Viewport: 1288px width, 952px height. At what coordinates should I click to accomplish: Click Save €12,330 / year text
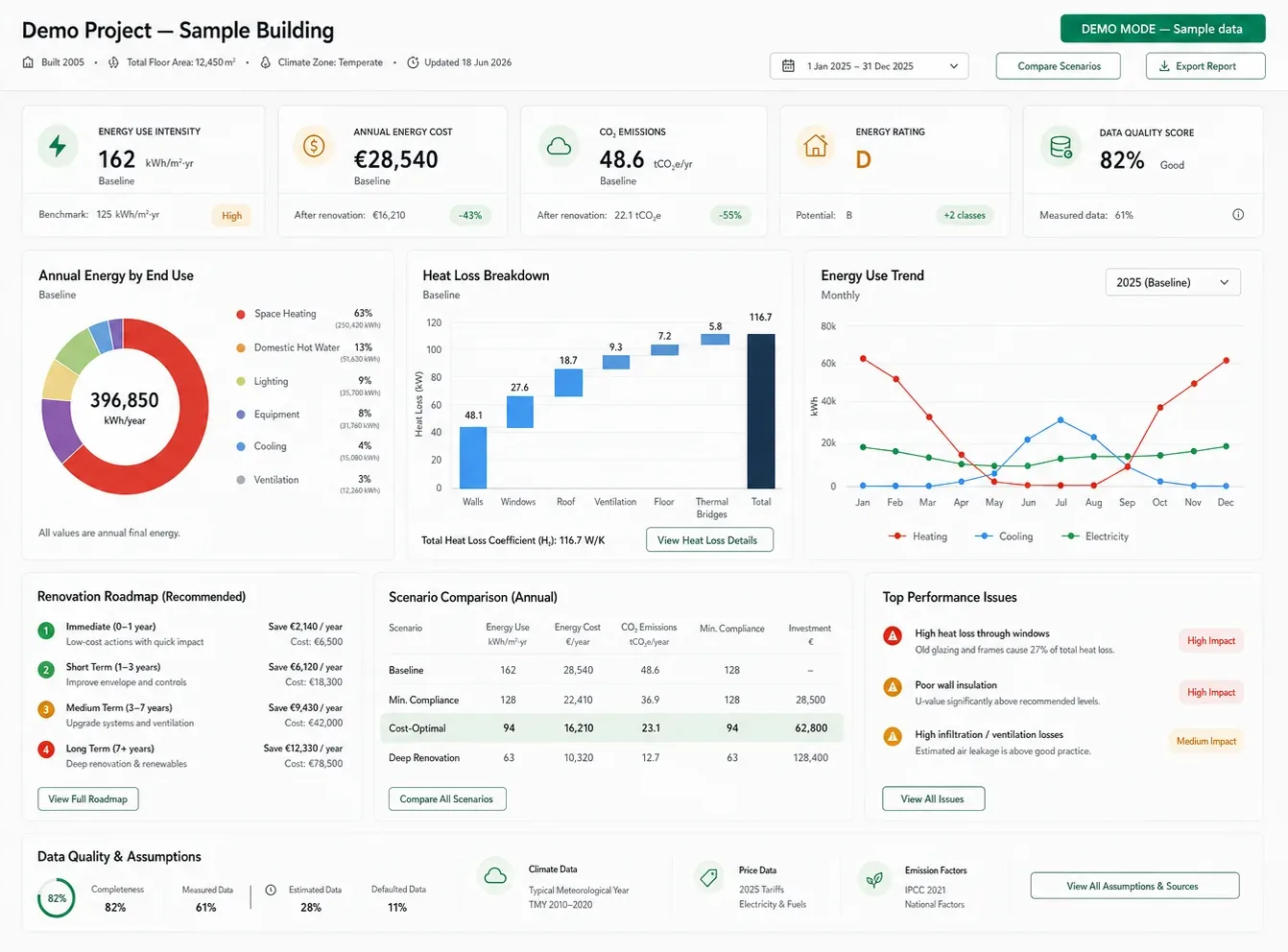pos(302,749)
